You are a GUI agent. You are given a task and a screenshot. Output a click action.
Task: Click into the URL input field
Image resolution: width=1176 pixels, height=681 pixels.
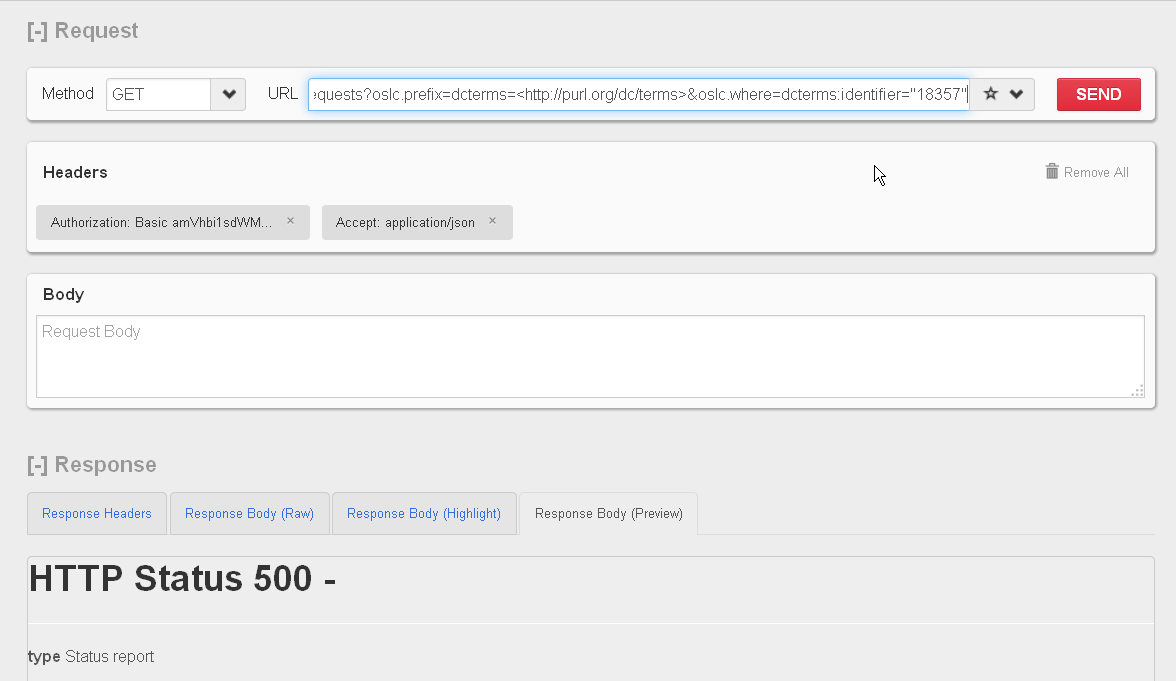639,94
